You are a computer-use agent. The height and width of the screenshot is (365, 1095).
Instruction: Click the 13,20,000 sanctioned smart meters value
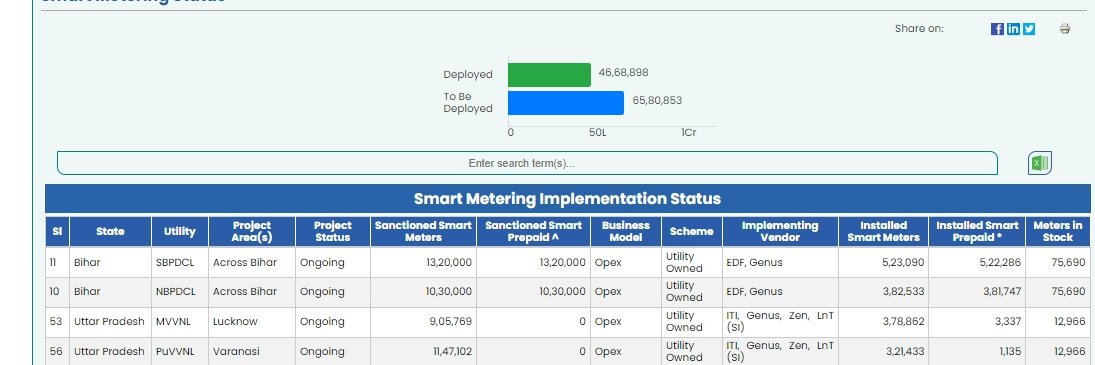point(449,262)
